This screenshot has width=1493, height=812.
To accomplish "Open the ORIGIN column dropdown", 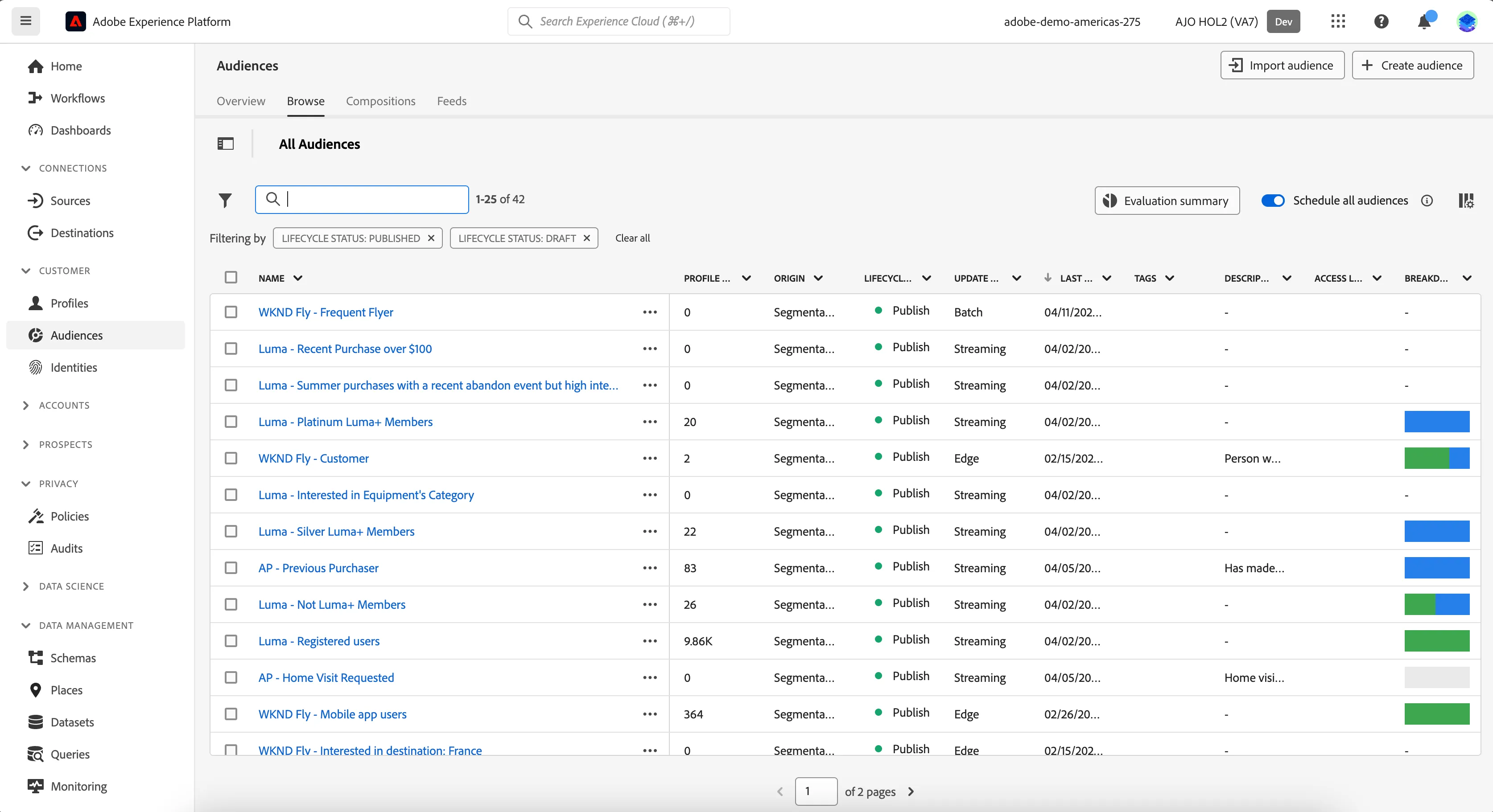I will tap(818, 278).
